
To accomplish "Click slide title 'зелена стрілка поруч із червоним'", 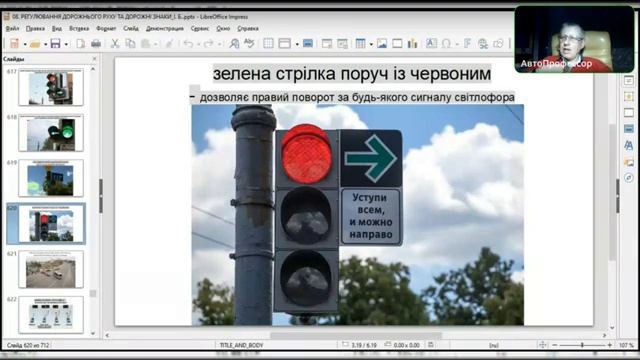I will 352,74.
